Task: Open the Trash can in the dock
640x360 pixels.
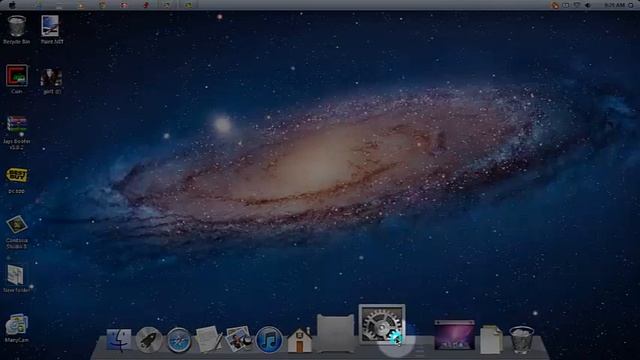Action: (521, 339)
